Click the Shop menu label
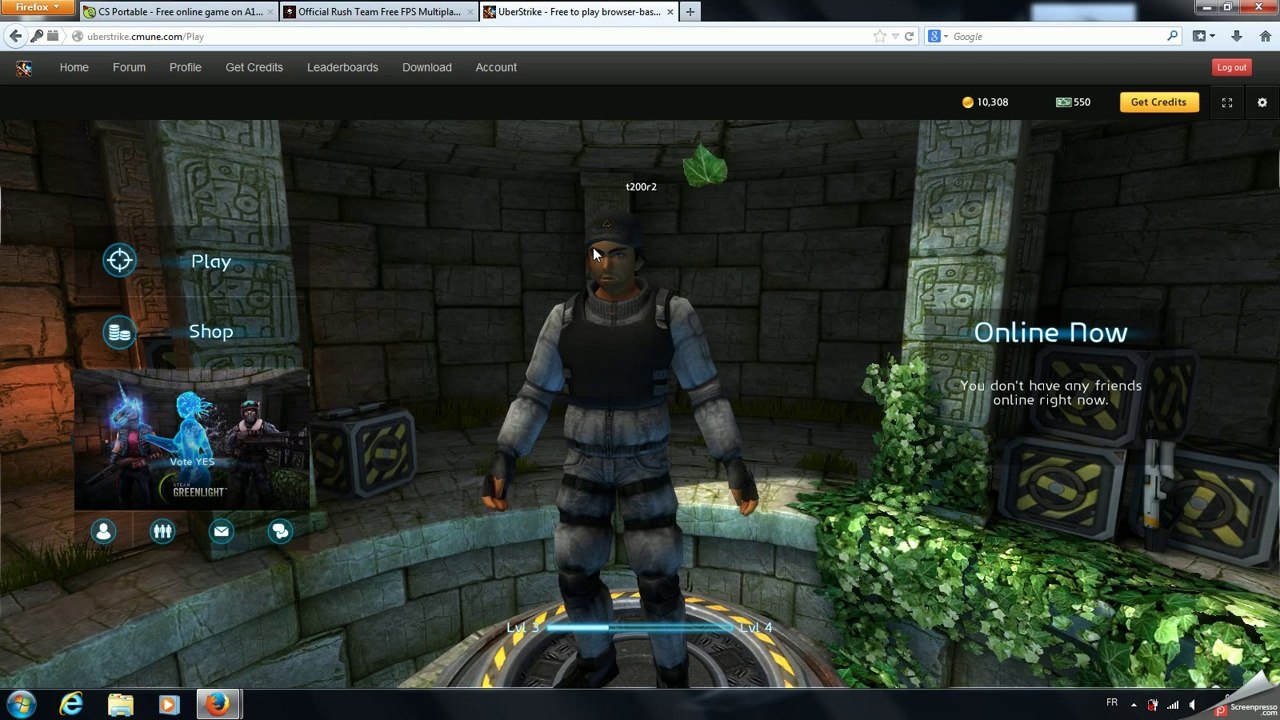 pos(211,331)
